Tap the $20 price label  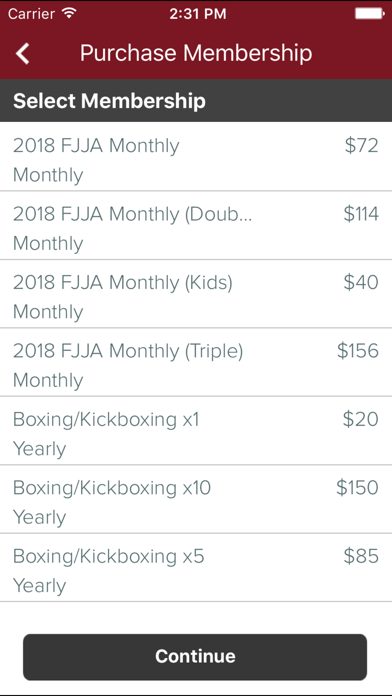pos(360,419)
